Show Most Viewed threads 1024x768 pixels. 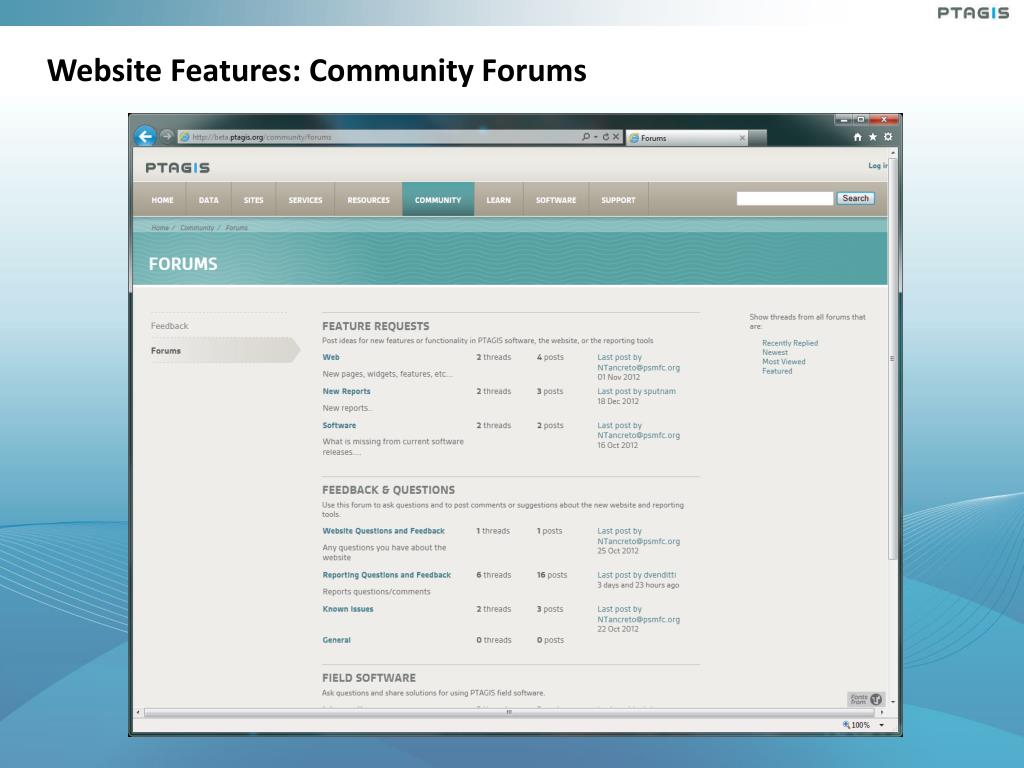[783, 362]
